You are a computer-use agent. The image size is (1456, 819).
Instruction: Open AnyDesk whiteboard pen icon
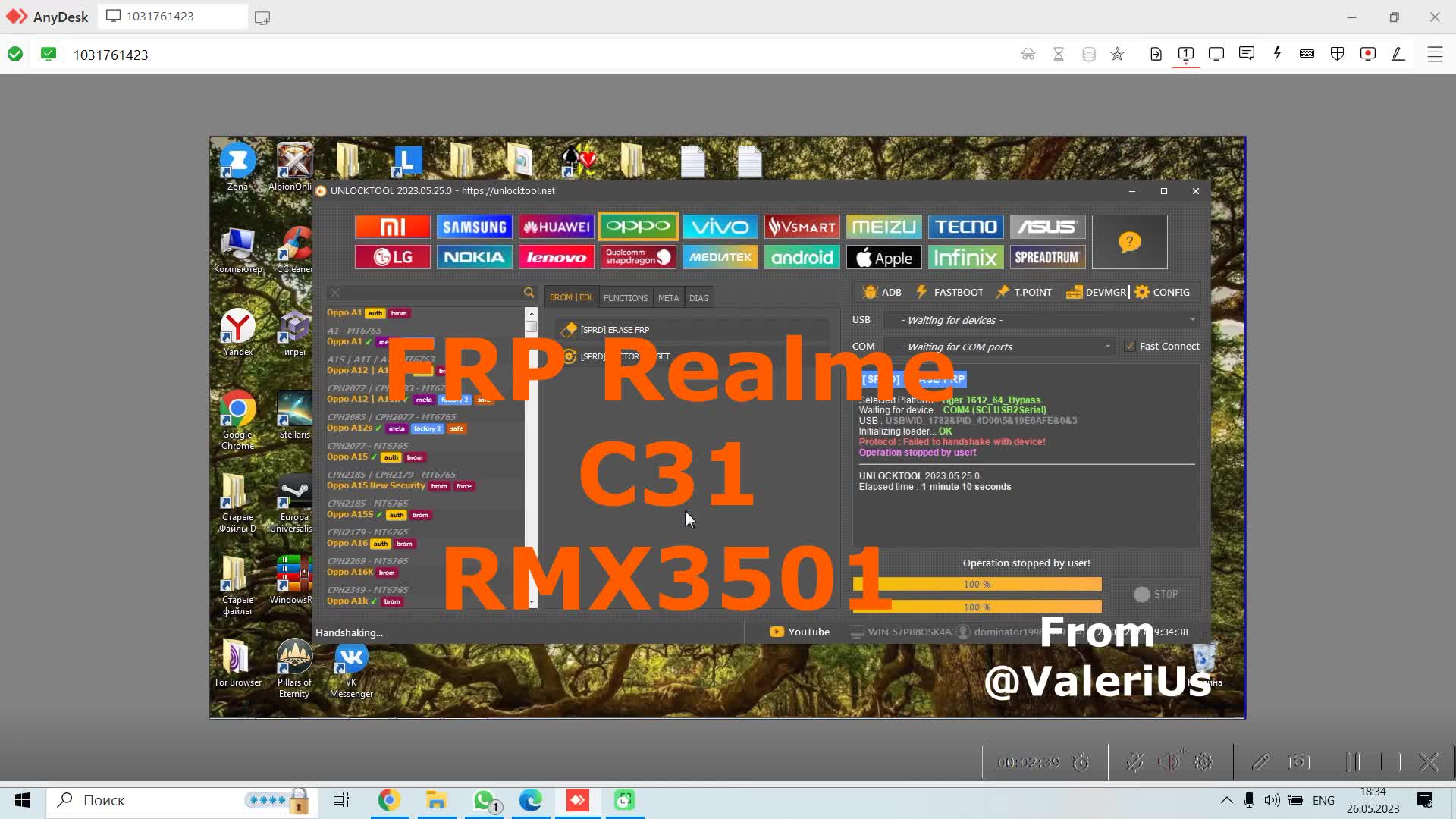[x=1398, y=54]
